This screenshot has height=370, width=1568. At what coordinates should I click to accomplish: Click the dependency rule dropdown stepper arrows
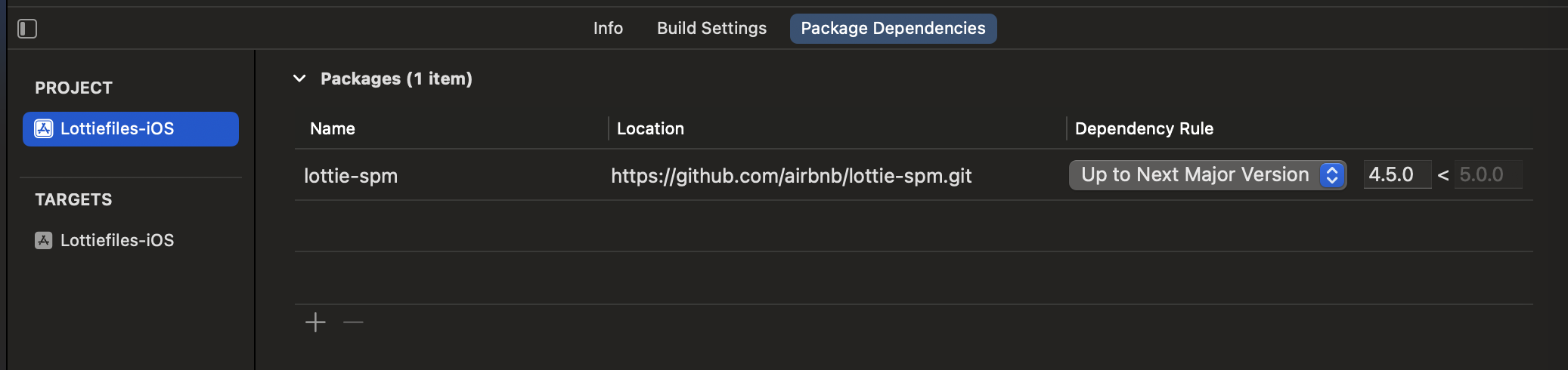click(x=1332, y=175)
